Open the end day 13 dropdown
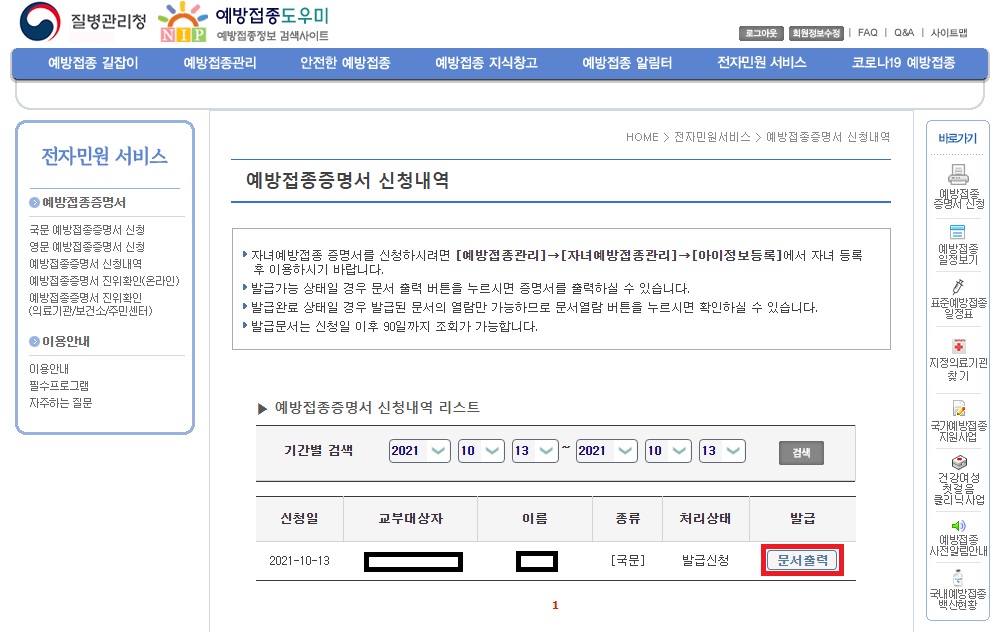The image size is (1004, 632). (x=722, y=451)
